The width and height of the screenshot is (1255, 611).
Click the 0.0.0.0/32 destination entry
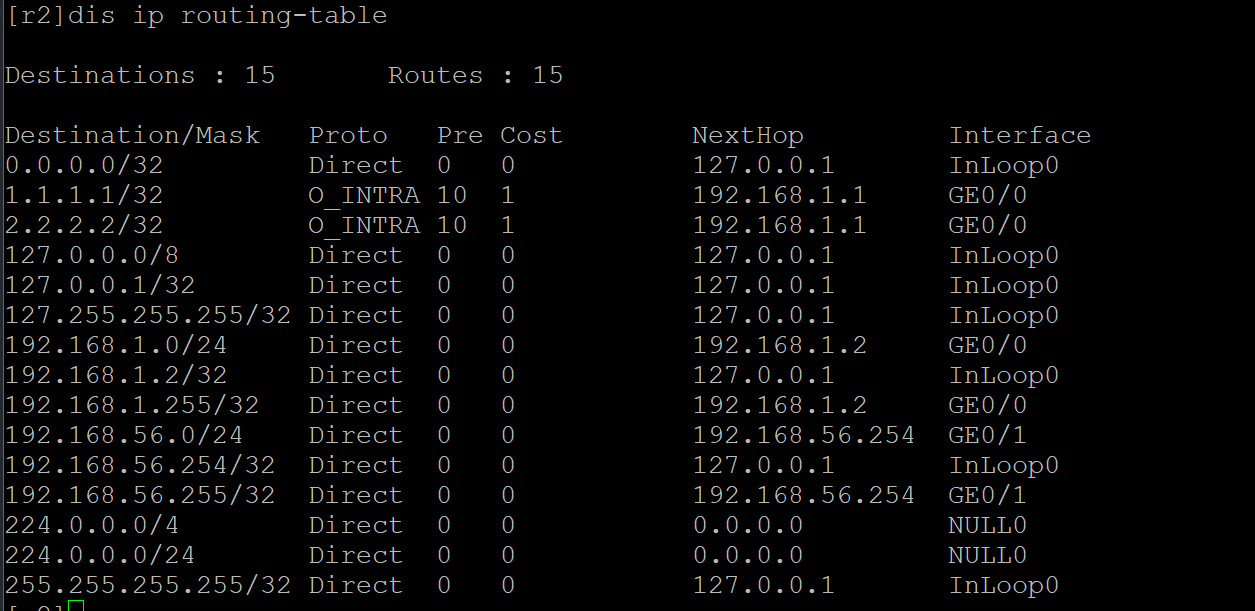point(84,166)
